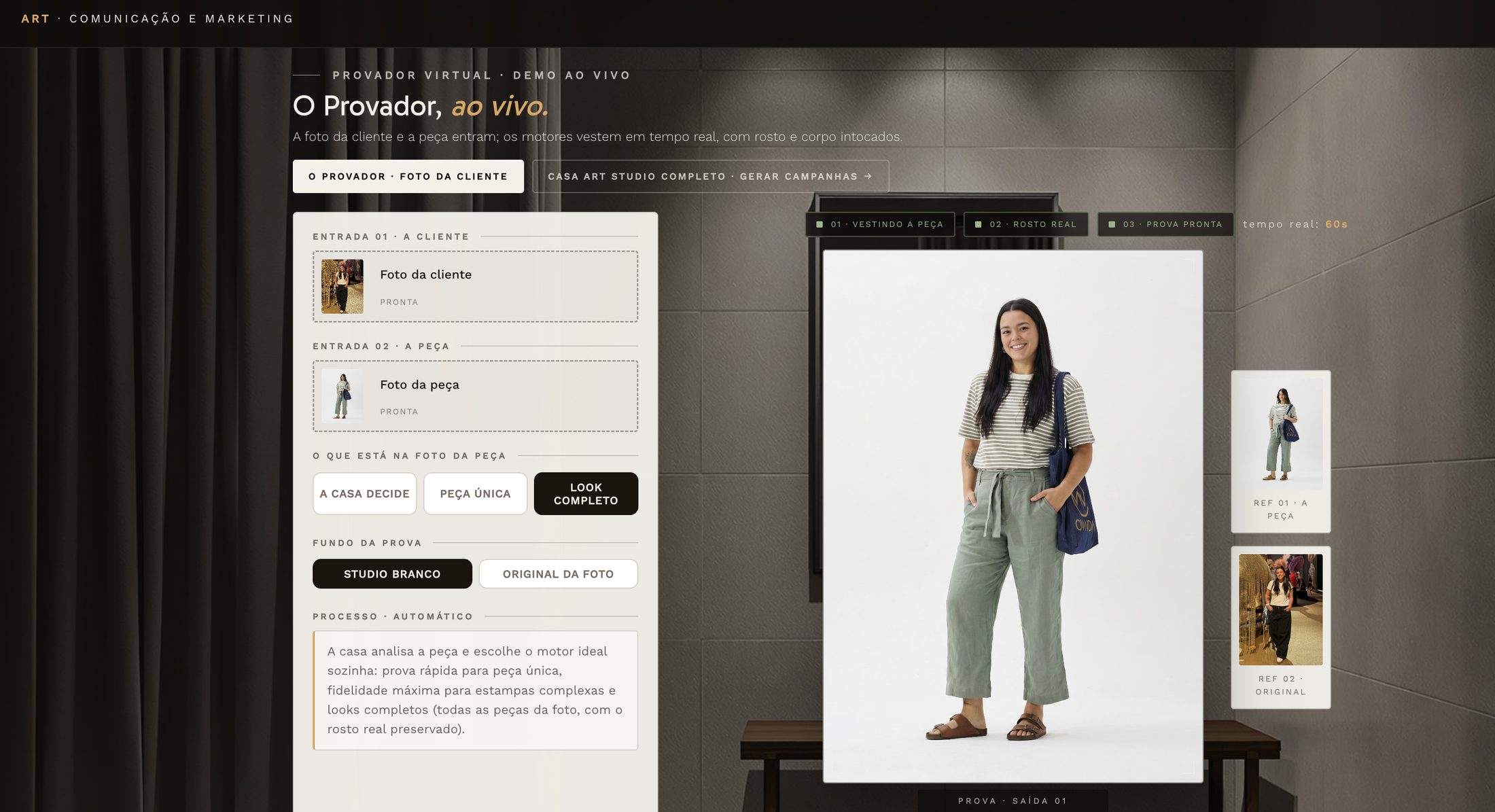Click the Processo · Automático section label
The image size is (1495, 812).
point(393,616)
